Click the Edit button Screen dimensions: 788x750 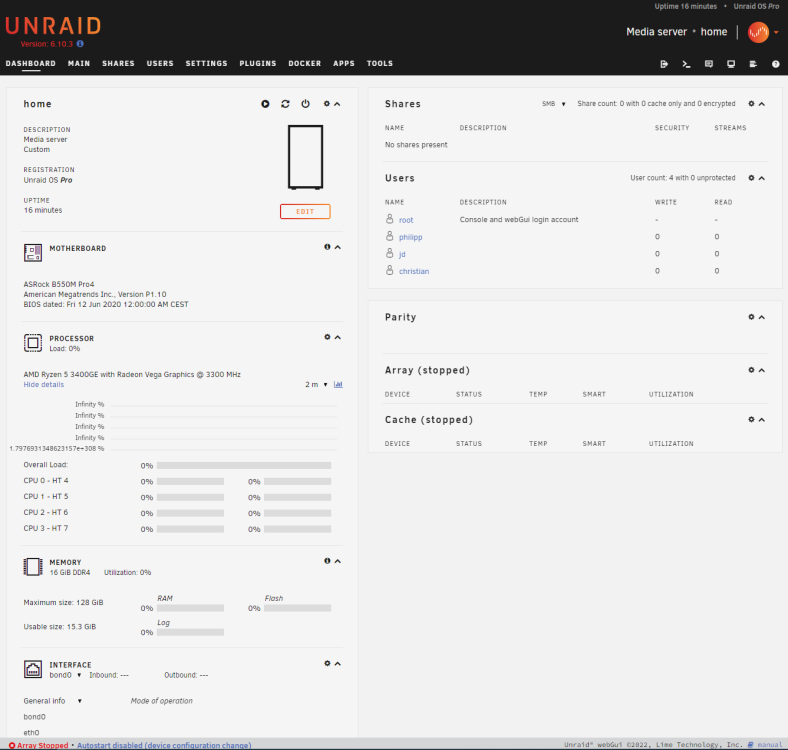pyautogui.click(x=305, y=212)
